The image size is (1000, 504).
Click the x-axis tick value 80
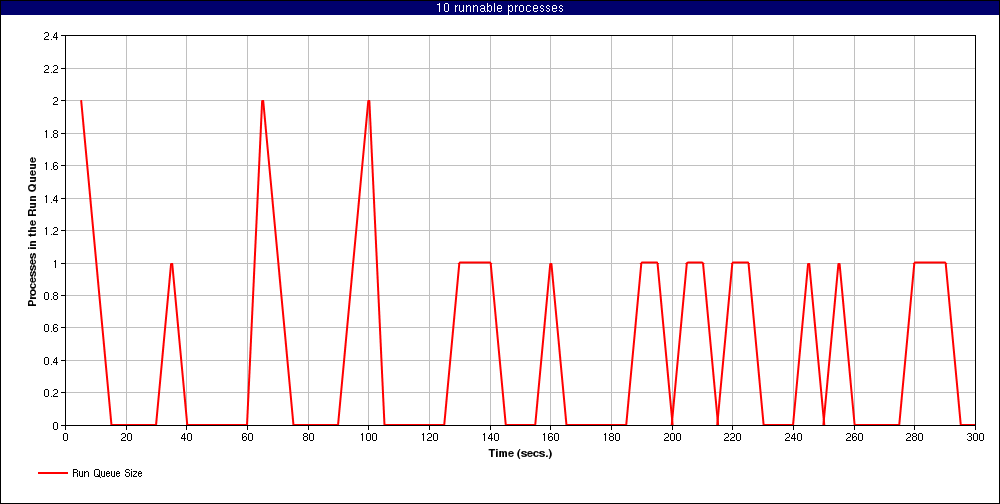308,437
